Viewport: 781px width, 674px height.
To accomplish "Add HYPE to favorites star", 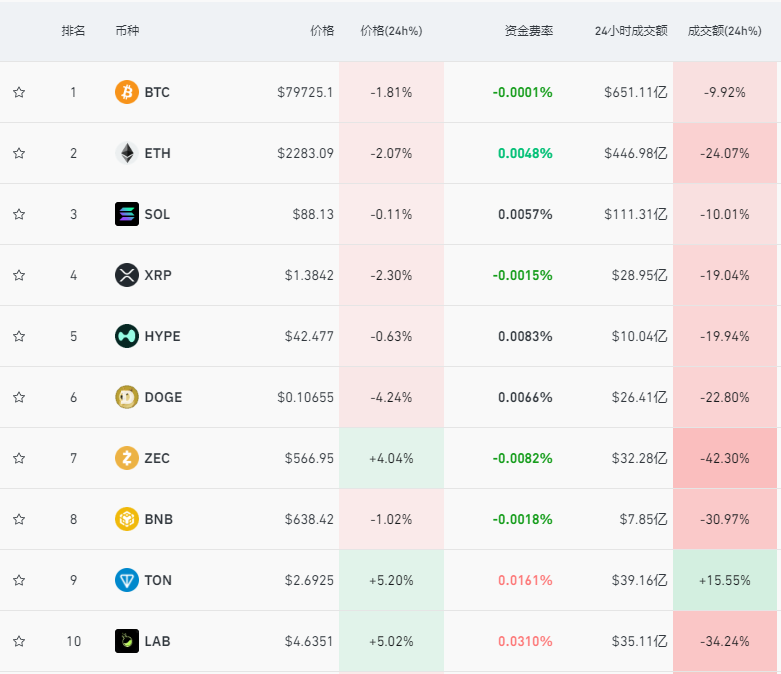I will pyautogui.click(x=19, y=336).
